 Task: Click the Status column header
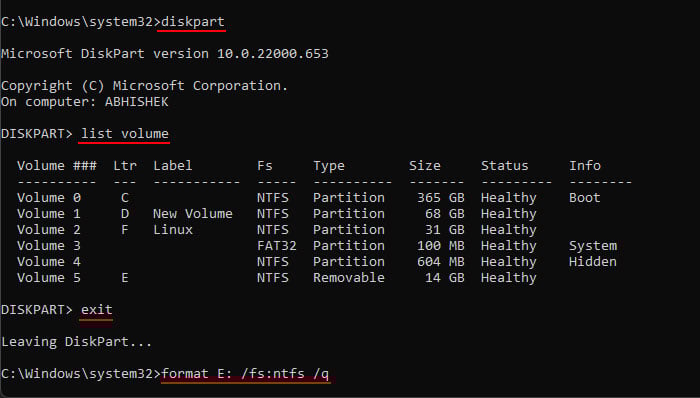[504, 166]
